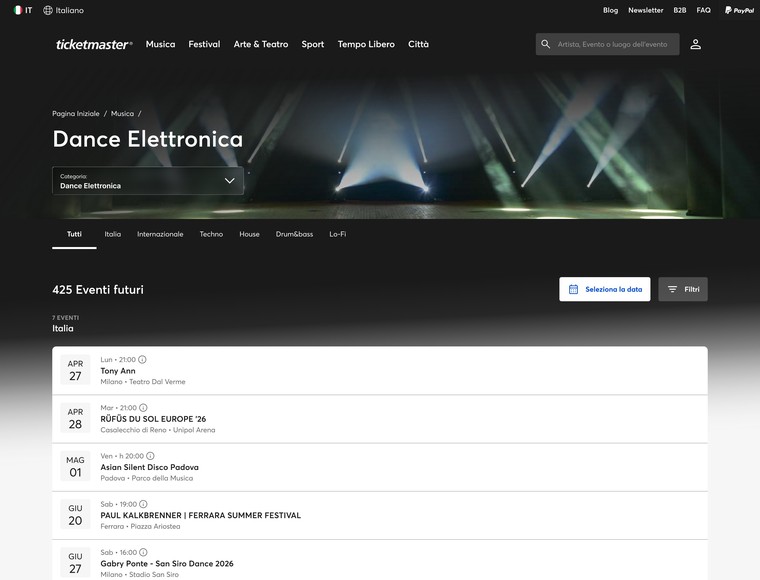
Task: Click info icon for RÜFÜS DU SOL event
Action: coord(143,408)
